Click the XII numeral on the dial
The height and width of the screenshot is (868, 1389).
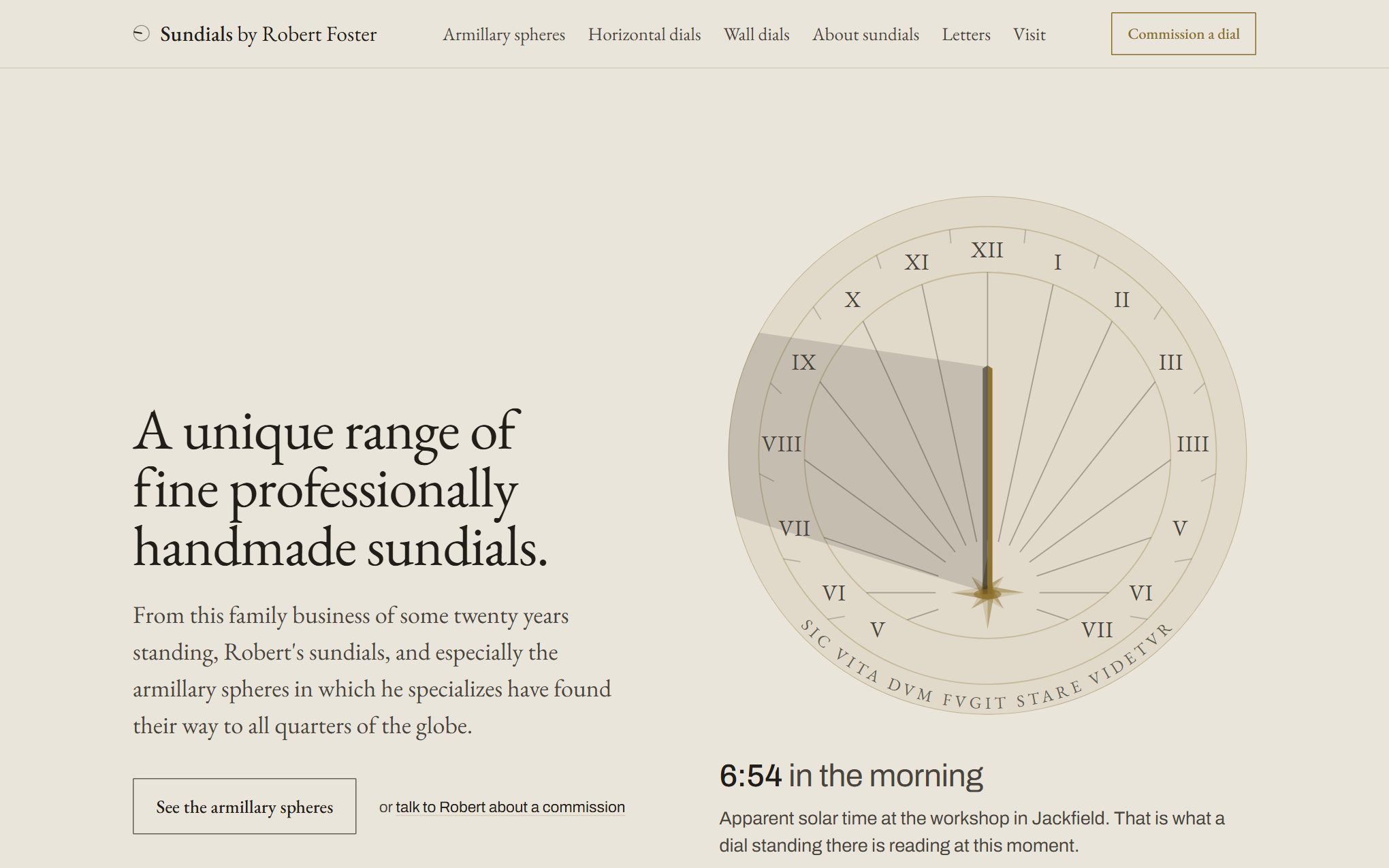coord(987,250)
